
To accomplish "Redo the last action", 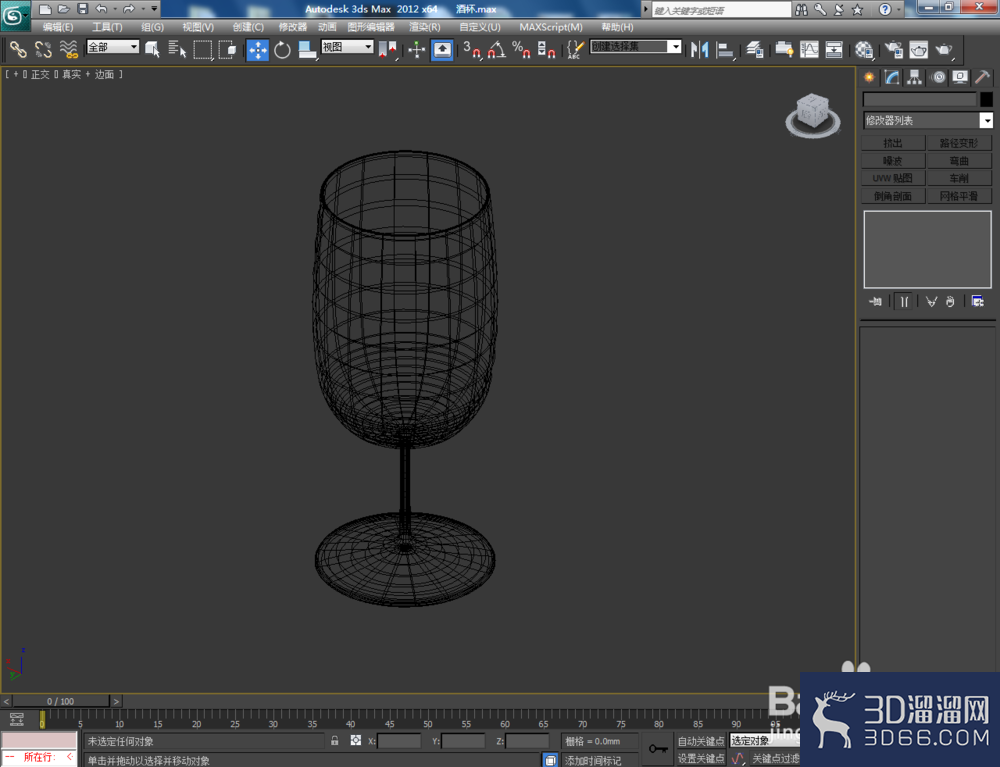I will coord(129,9).
